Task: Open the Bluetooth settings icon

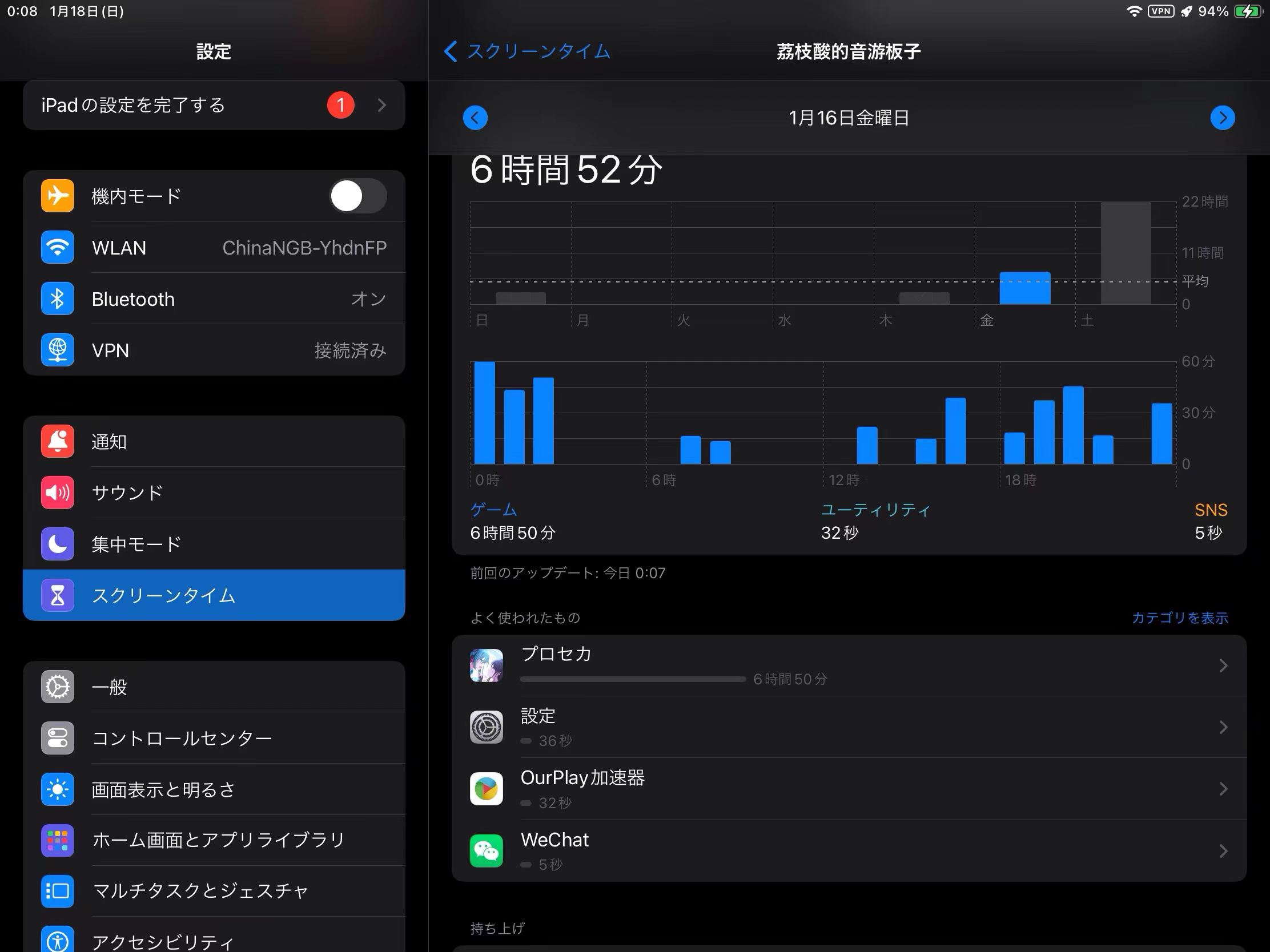Action: (58, 298)
